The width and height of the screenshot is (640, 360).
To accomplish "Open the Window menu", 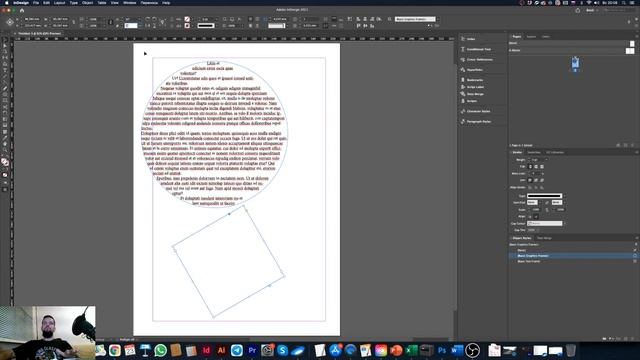I will [x=130, y=3].
